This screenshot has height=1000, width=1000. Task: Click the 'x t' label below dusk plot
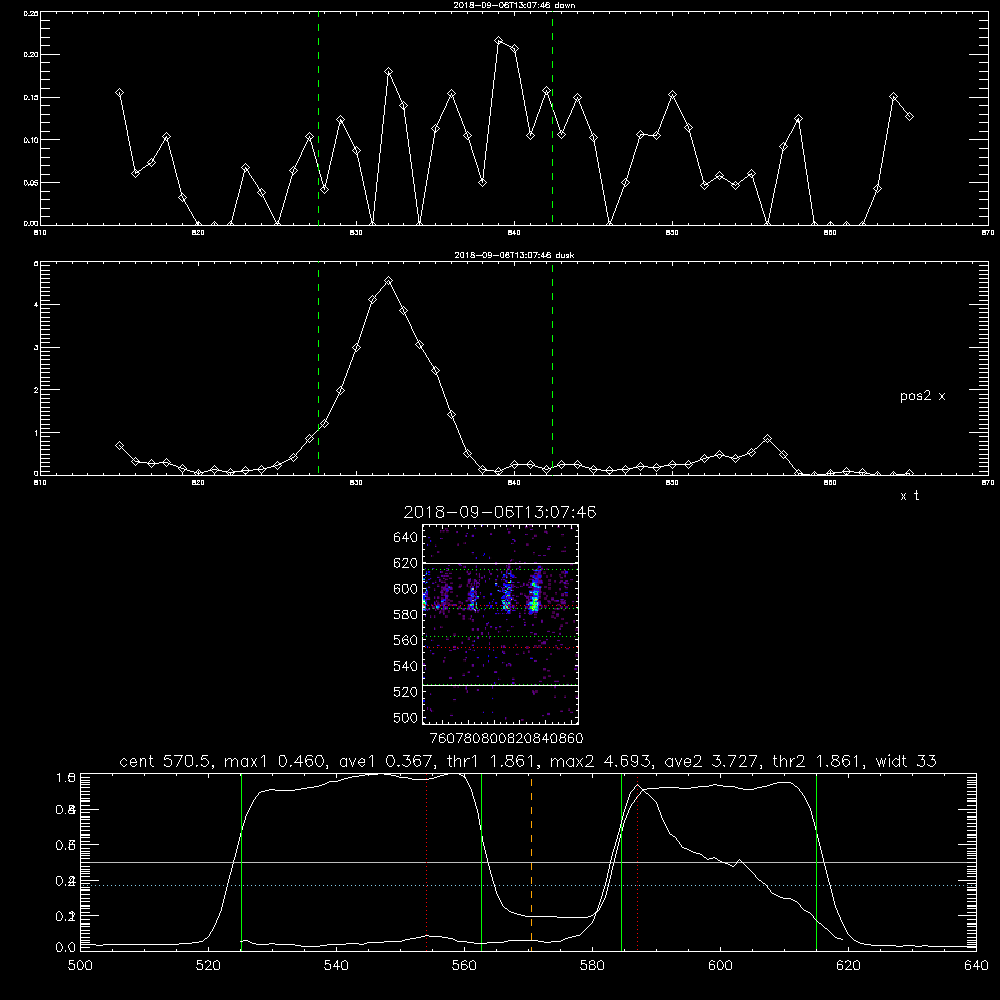(909, 496)
